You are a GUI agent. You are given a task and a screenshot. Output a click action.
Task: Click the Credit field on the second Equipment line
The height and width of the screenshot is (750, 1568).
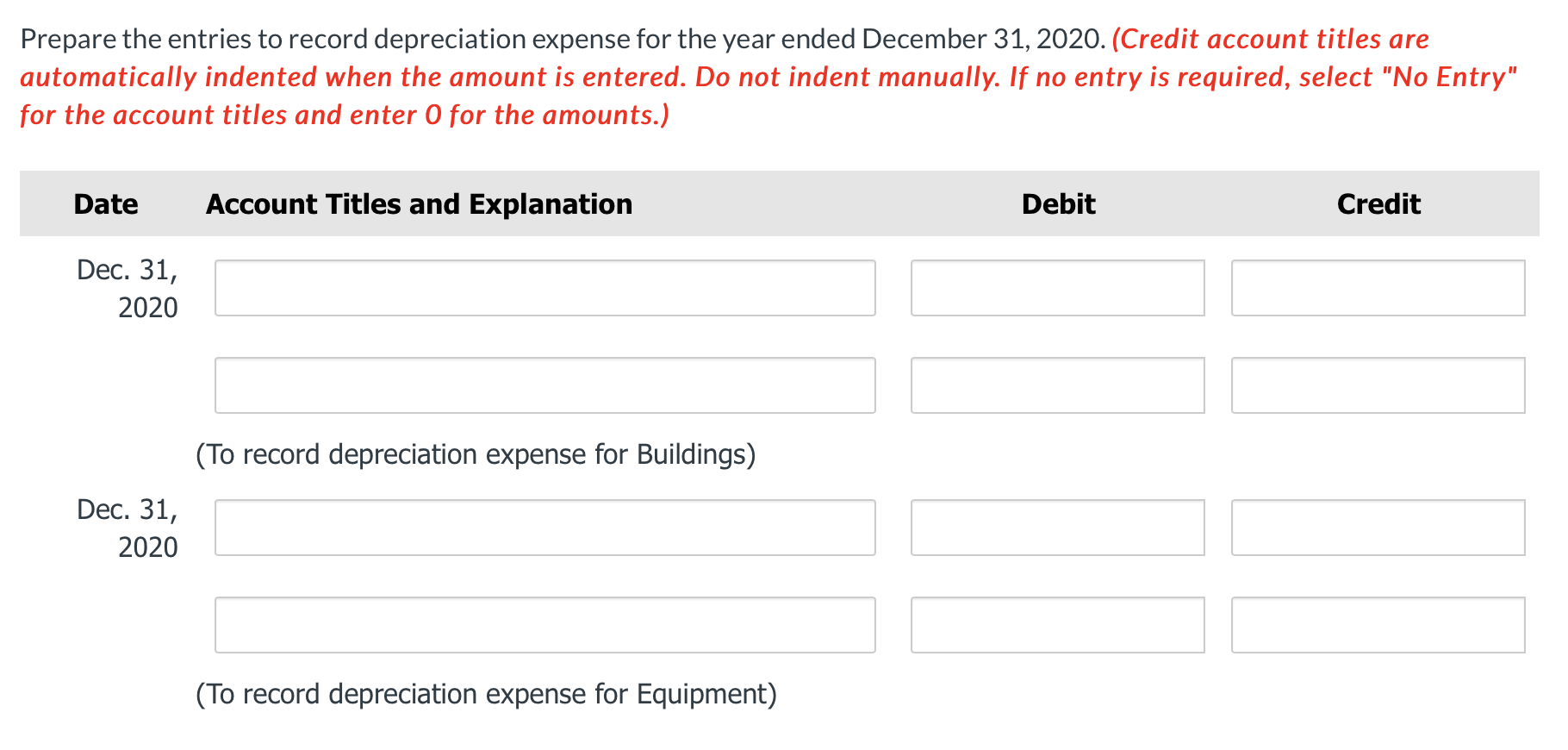point(1378,625)
